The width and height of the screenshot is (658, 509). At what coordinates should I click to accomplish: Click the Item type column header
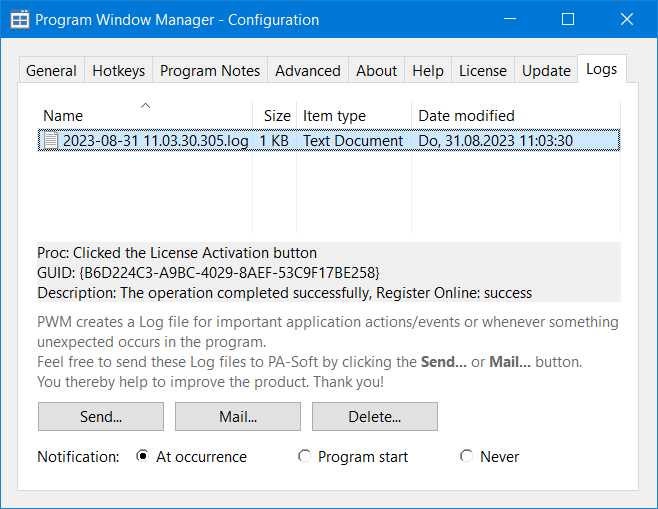click(334, 116)
